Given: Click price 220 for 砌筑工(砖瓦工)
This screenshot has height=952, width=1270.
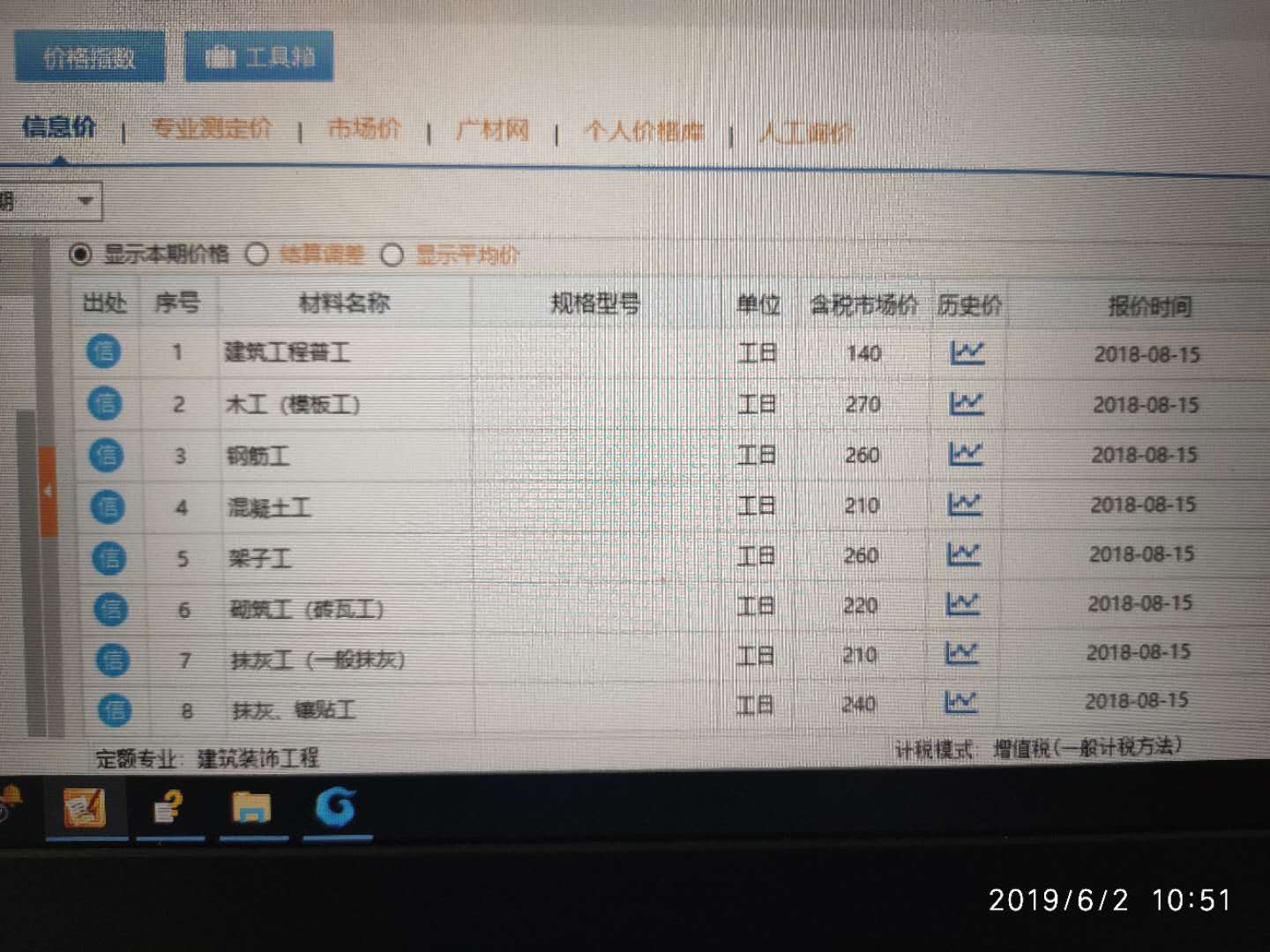Looking at the screenshot, I should (860, 605).
